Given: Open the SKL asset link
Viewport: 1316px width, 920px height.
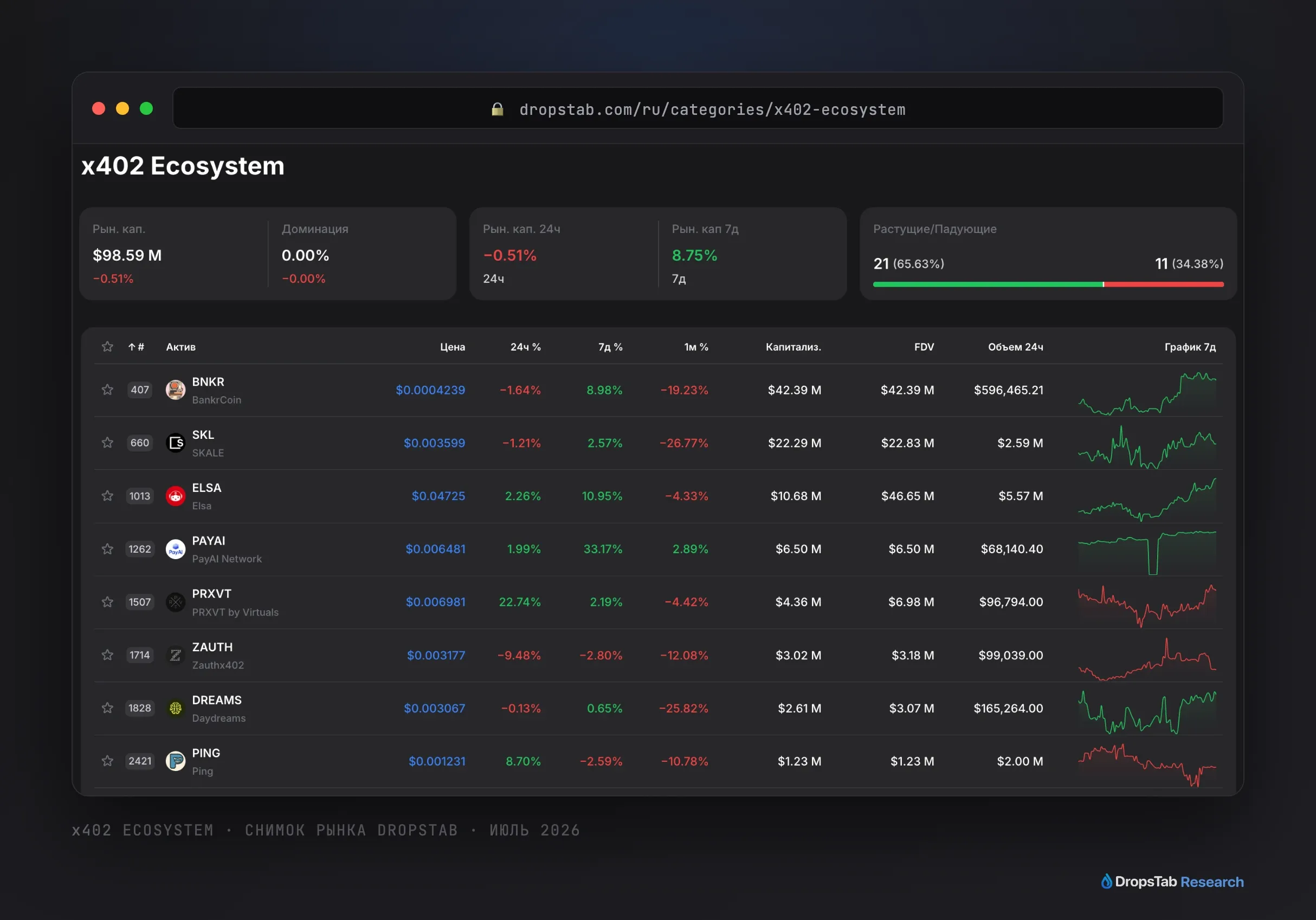Looking at the screenshot, I should tap(203, 435).
